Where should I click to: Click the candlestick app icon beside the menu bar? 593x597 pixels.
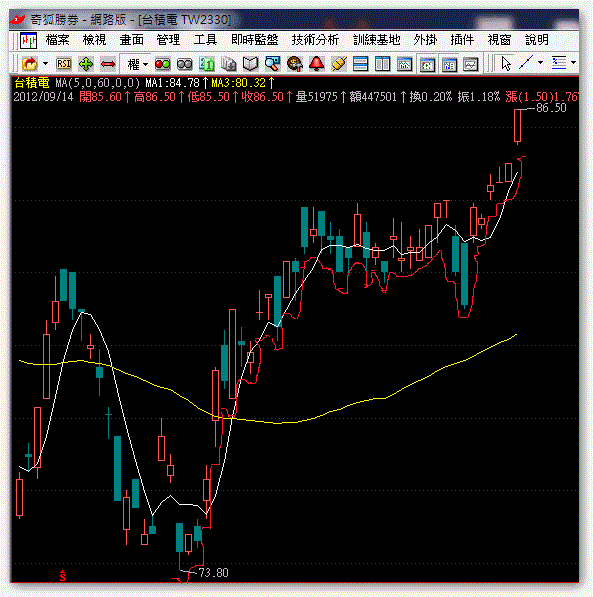tap(29, 40)
